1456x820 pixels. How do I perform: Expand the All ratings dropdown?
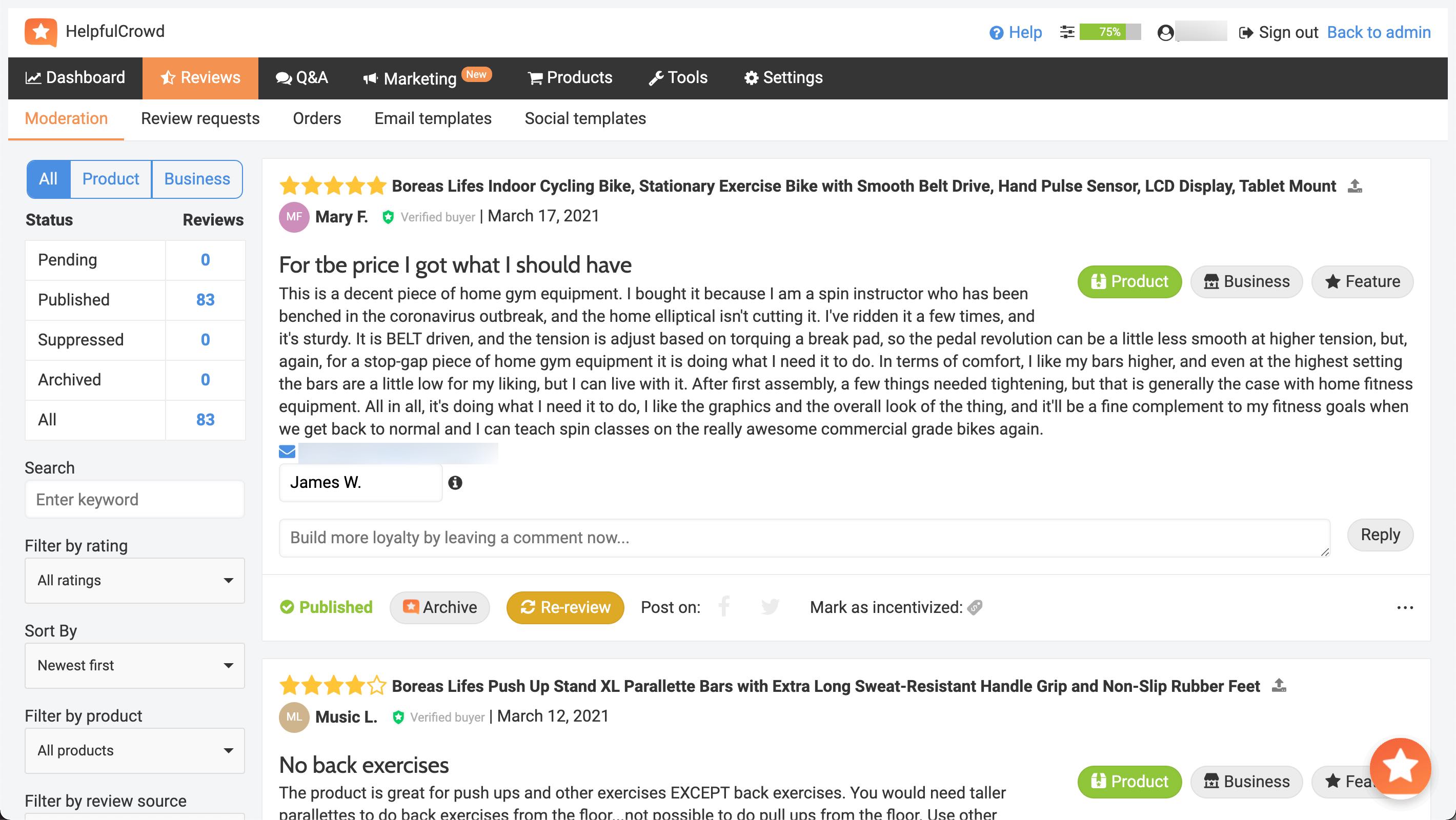coord(134,580)
